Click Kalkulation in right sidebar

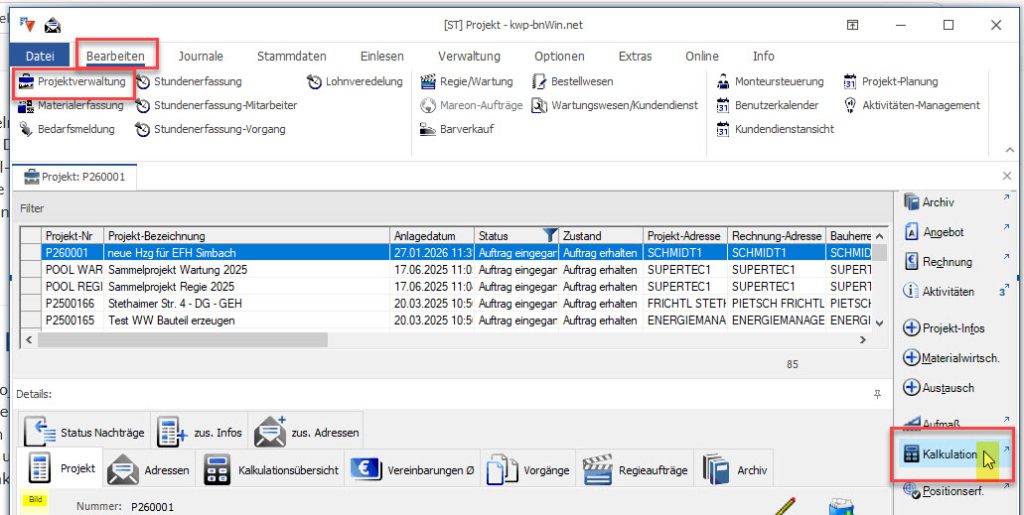tap(949, 454)
